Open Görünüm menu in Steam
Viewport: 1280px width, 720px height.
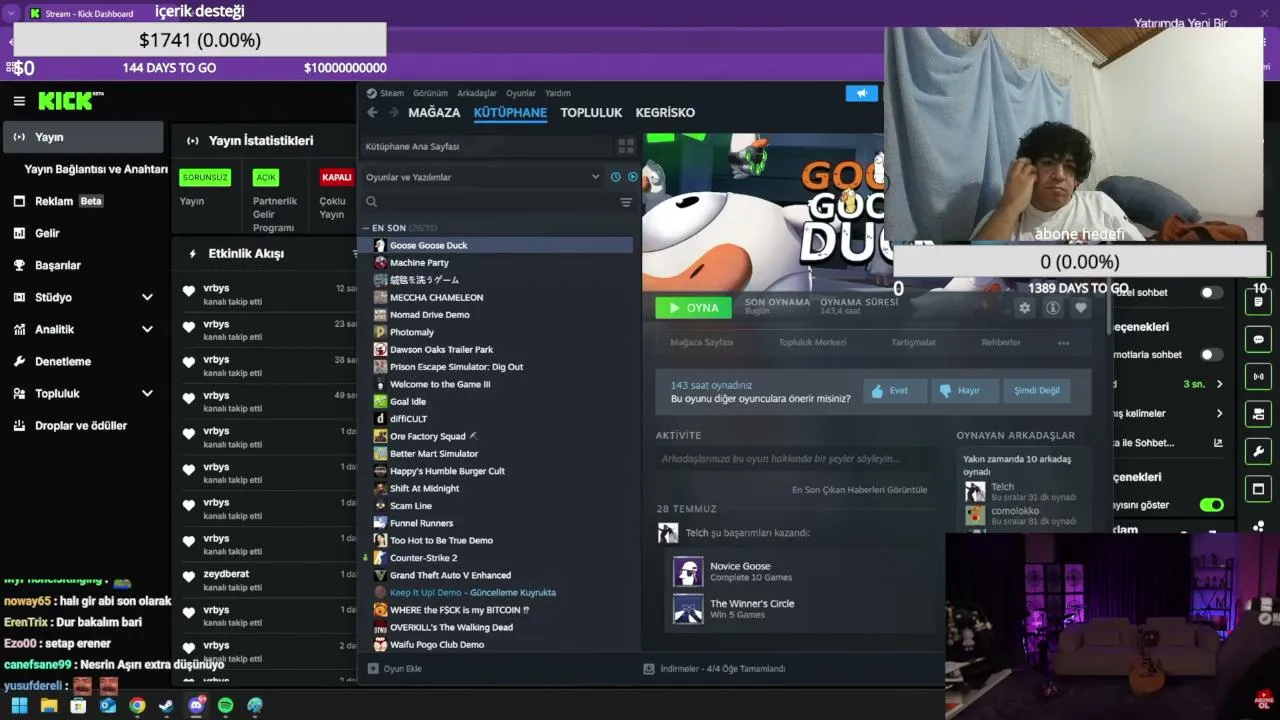pos(430,93)
